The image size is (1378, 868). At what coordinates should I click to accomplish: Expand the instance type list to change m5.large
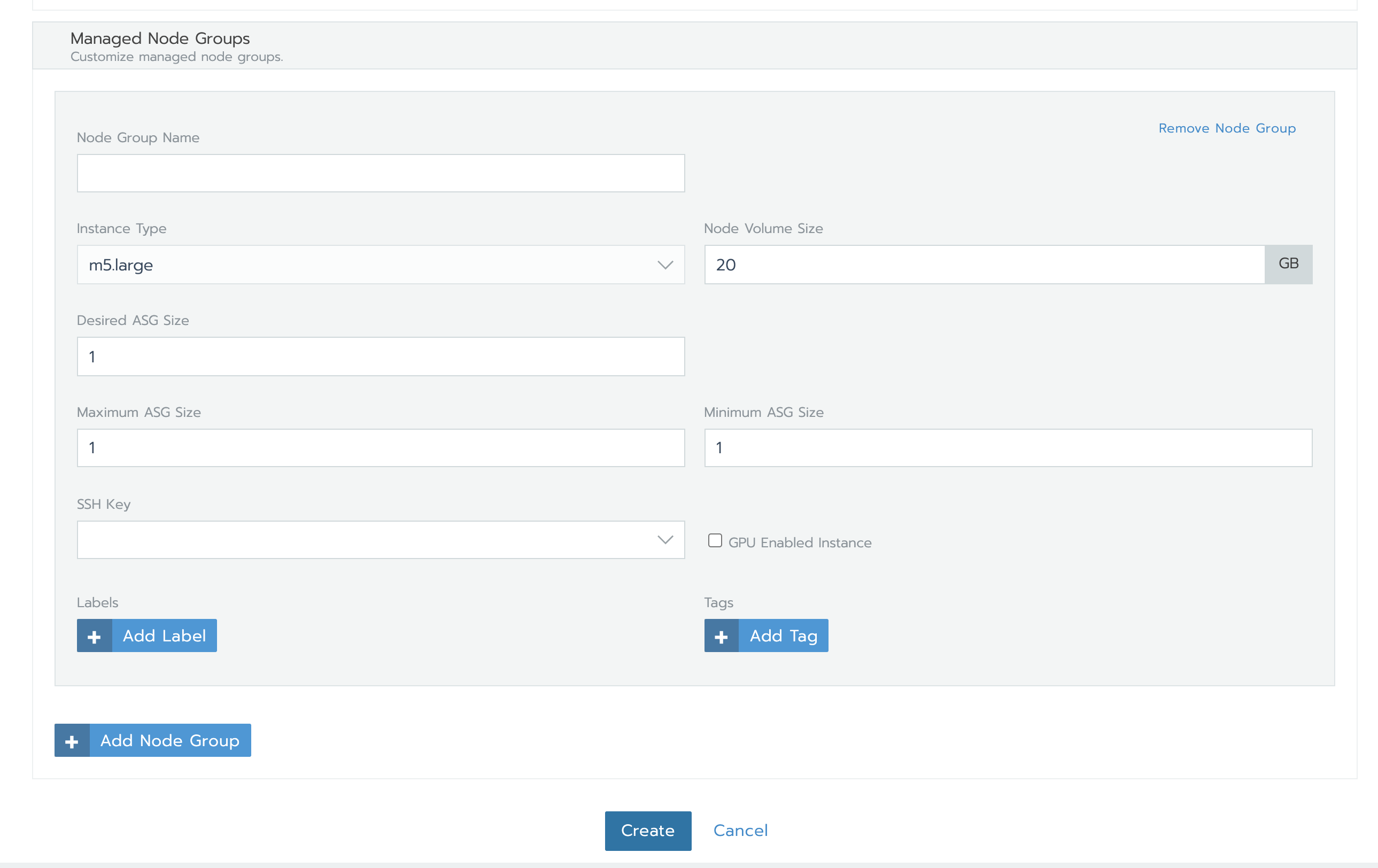381,265
